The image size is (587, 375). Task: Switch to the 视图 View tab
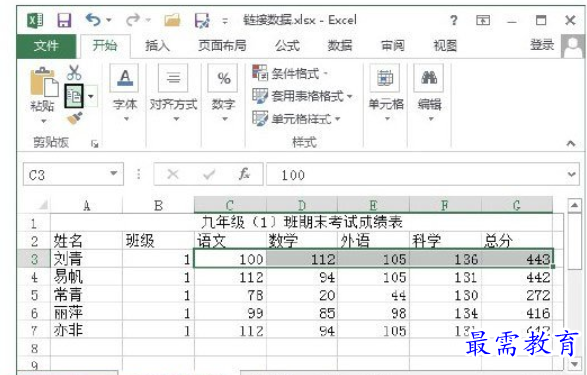click(x=445, y=46)
